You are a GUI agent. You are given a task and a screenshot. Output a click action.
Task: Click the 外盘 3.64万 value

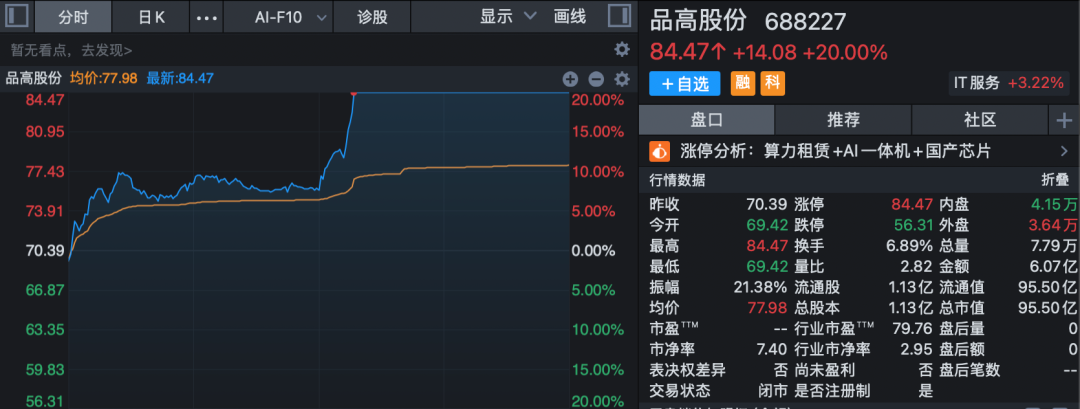(1054, 225)
